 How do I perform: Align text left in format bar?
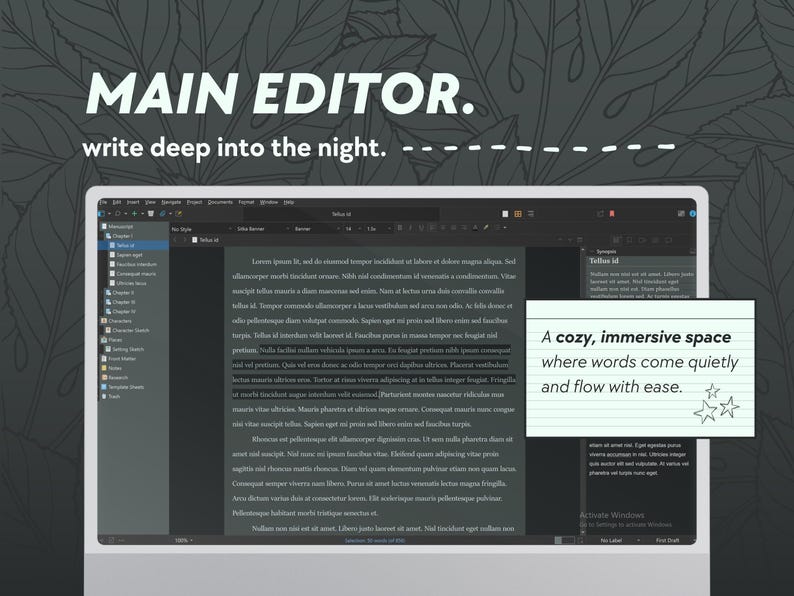[432, 228]
